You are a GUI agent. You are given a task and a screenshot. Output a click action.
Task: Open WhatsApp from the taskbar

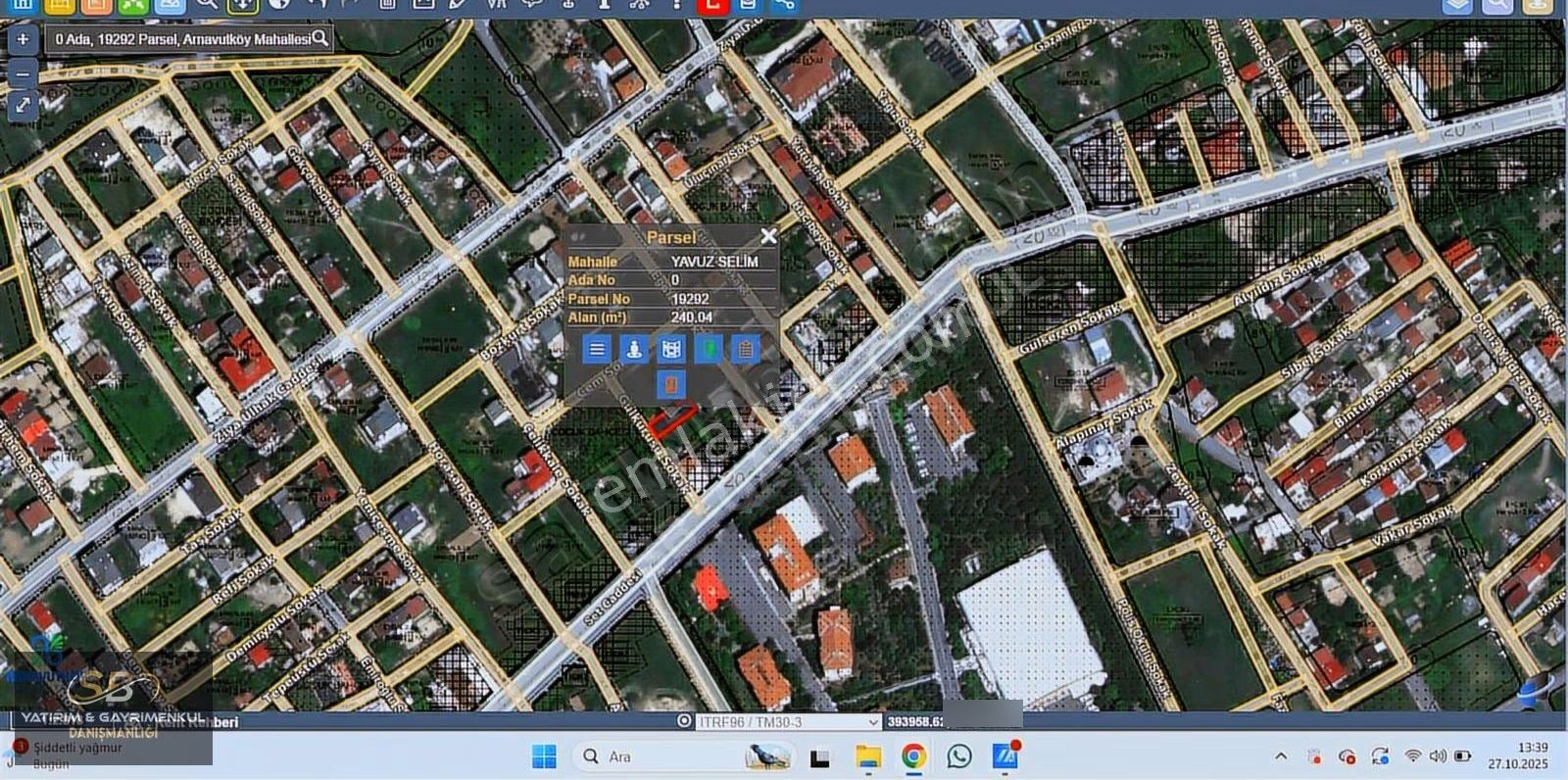959,756
